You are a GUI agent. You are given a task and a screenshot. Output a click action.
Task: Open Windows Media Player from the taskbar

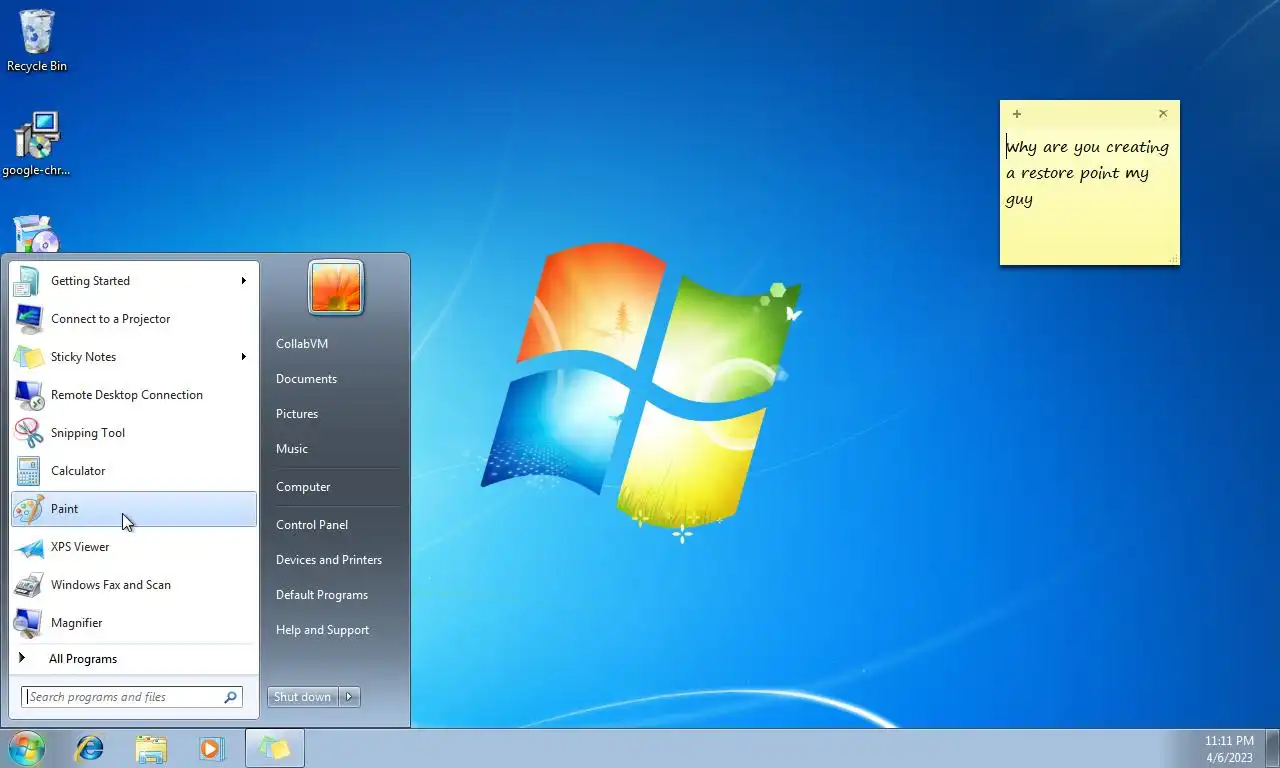[x=211, y=748]
